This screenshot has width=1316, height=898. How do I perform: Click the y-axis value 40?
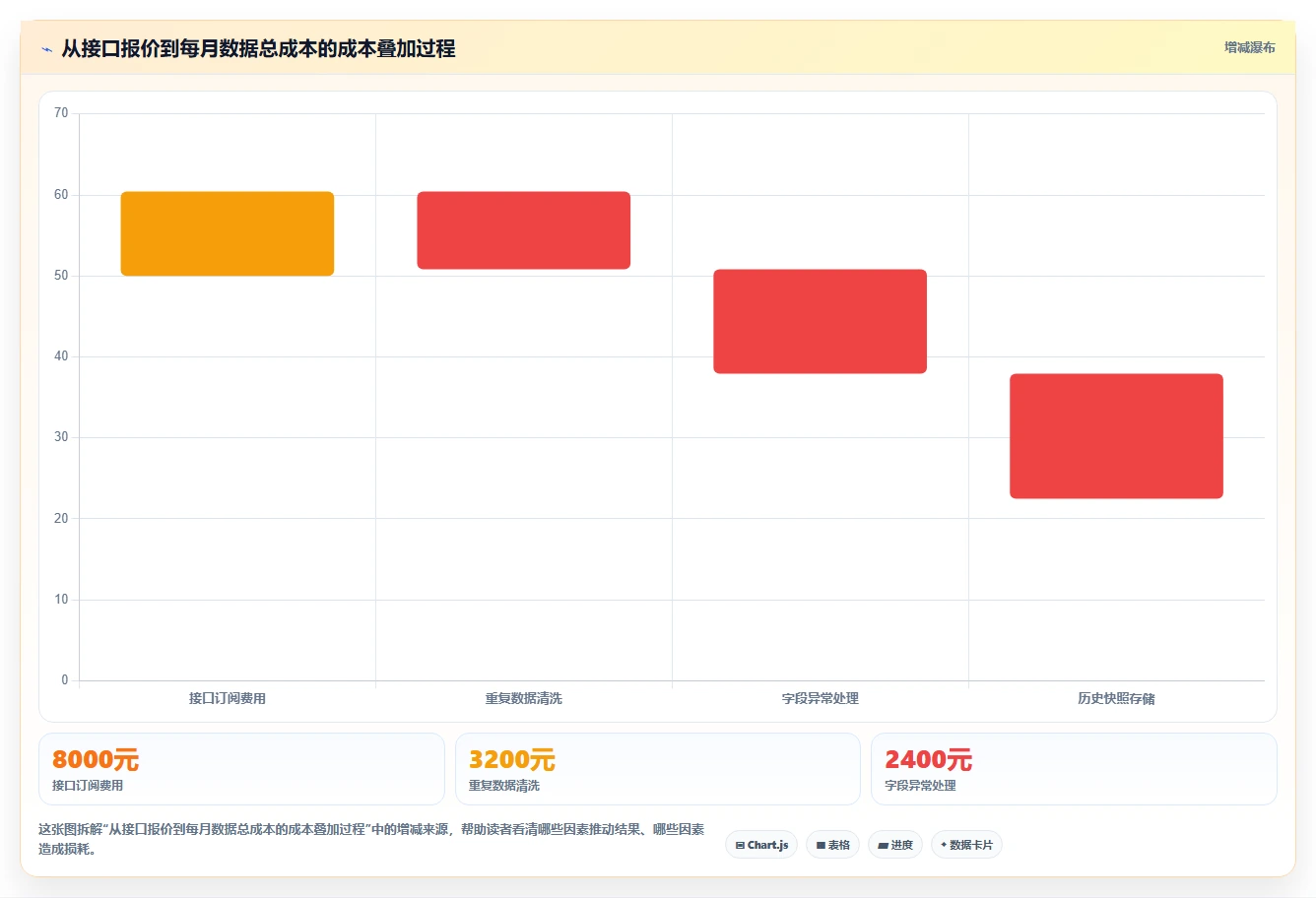tap(61, 356)
